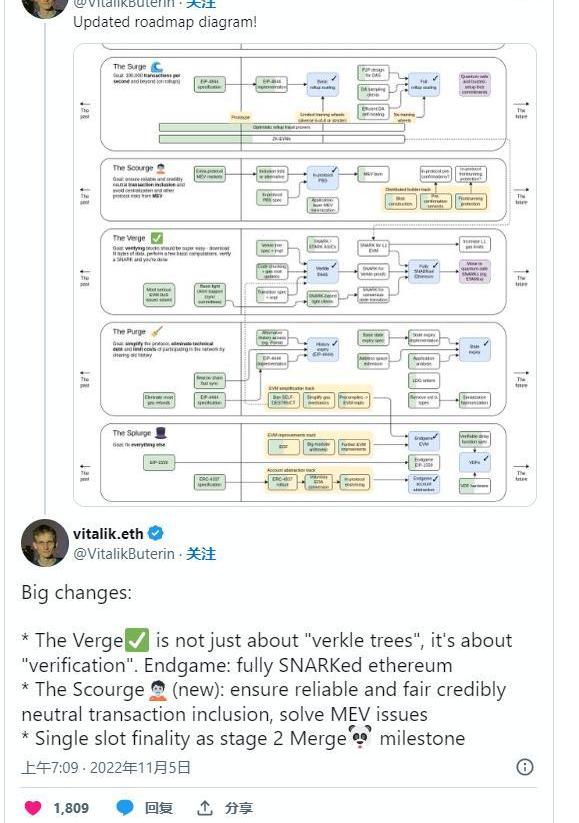579x823 pixels.
Task: Open the top tweet's profile avatar
Action: click(x=45, y=5)
